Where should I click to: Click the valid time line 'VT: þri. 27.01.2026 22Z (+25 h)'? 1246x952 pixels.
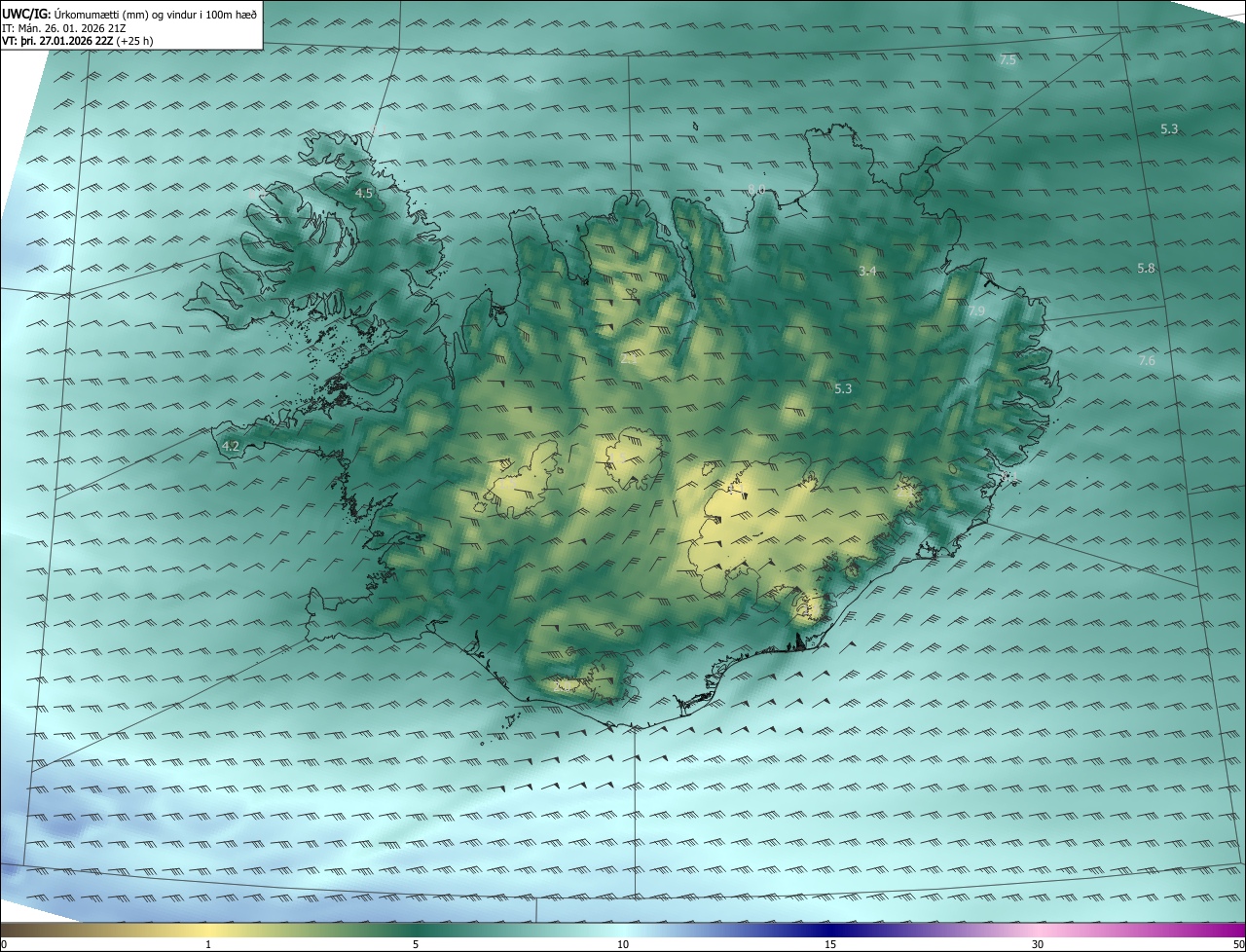tap(78, 41)
